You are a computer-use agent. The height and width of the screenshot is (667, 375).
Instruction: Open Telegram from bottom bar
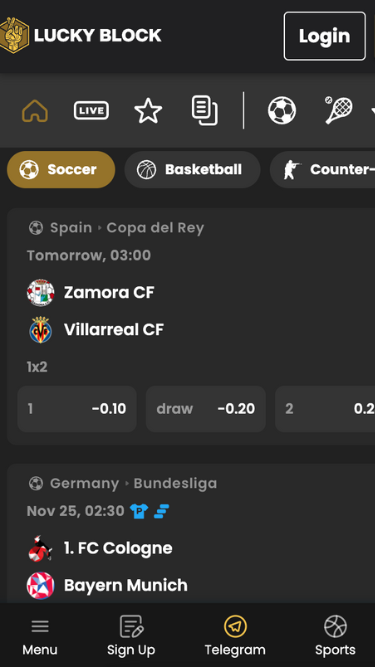coord(235,636)
